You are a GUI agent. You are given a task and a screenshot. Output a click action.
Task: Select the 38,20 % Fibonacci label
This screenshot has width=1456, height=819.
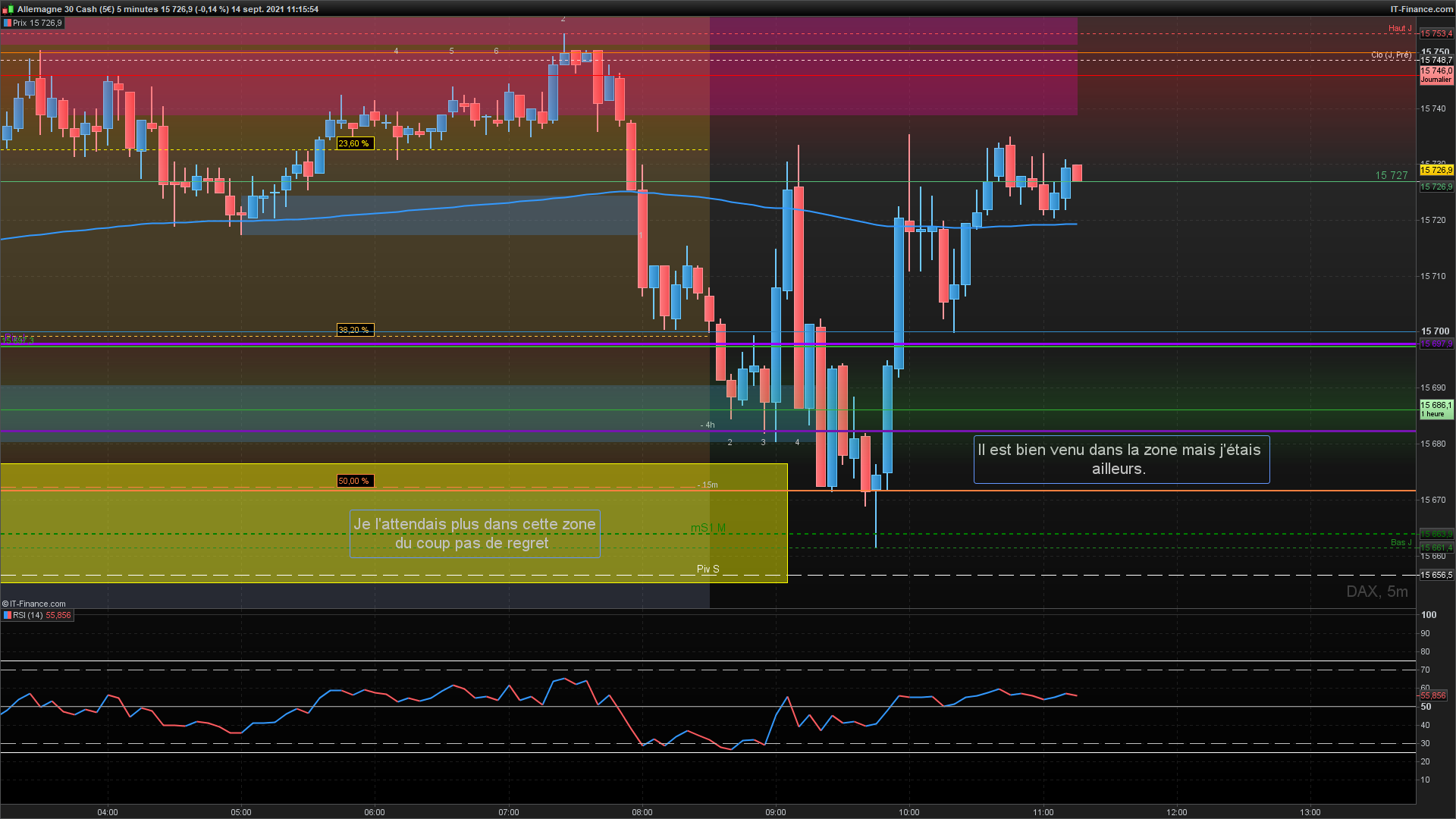(x=354, y=330)
